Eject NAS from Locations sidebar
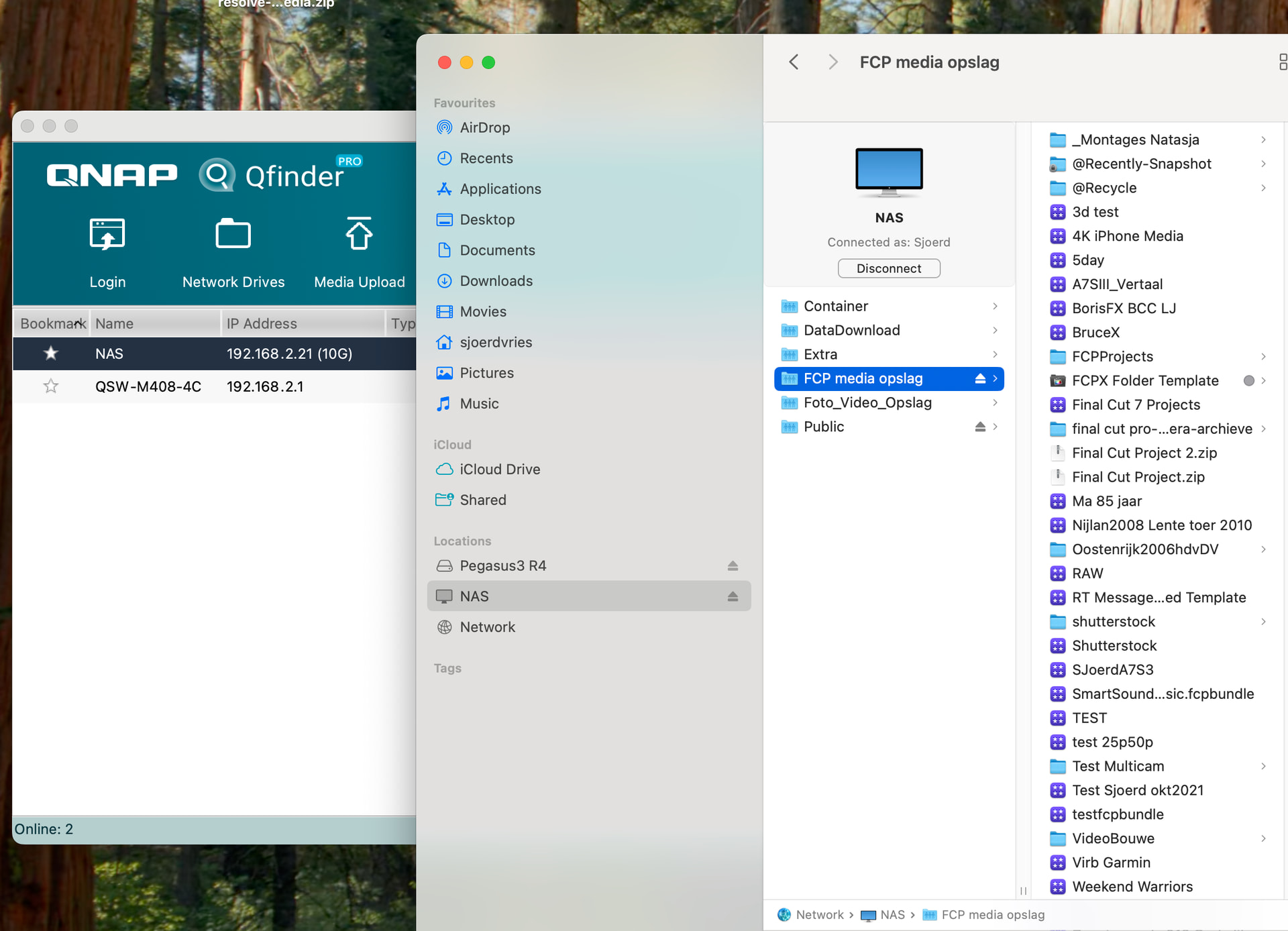This screenshot has height=931, width=1288. click(733, 596)
